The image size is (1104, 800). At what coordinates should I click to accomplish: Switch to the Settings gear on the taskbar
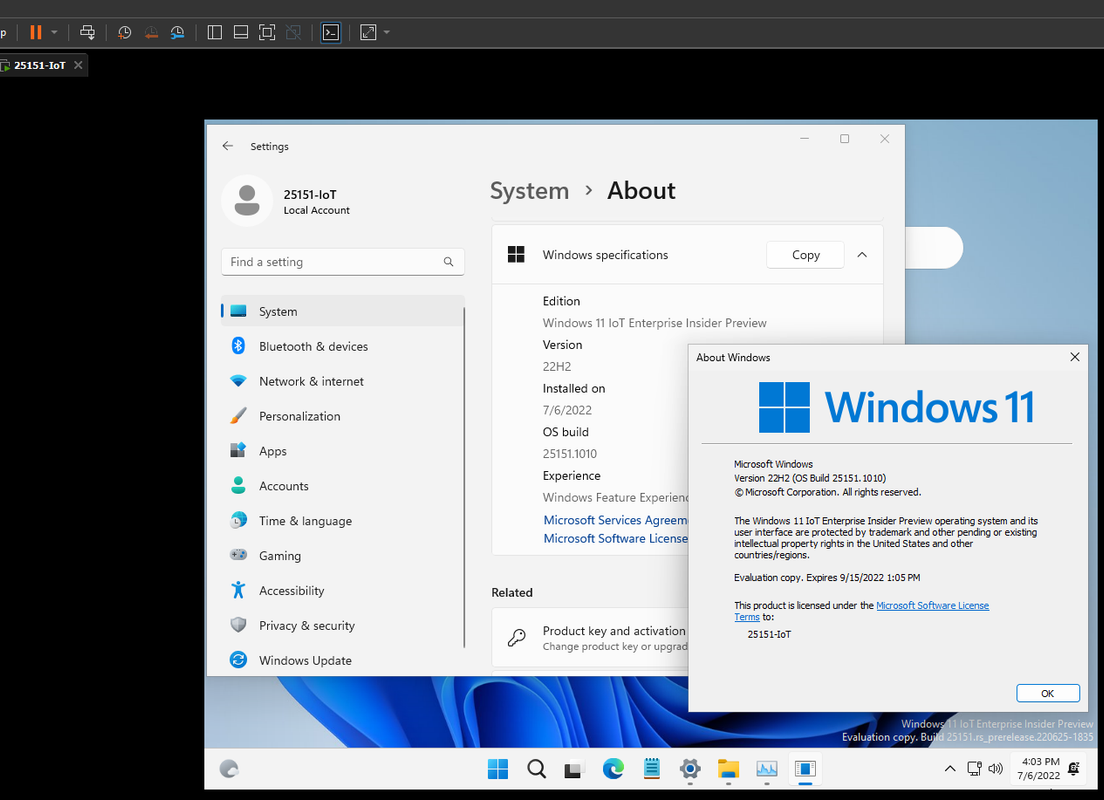click(690, 769)
